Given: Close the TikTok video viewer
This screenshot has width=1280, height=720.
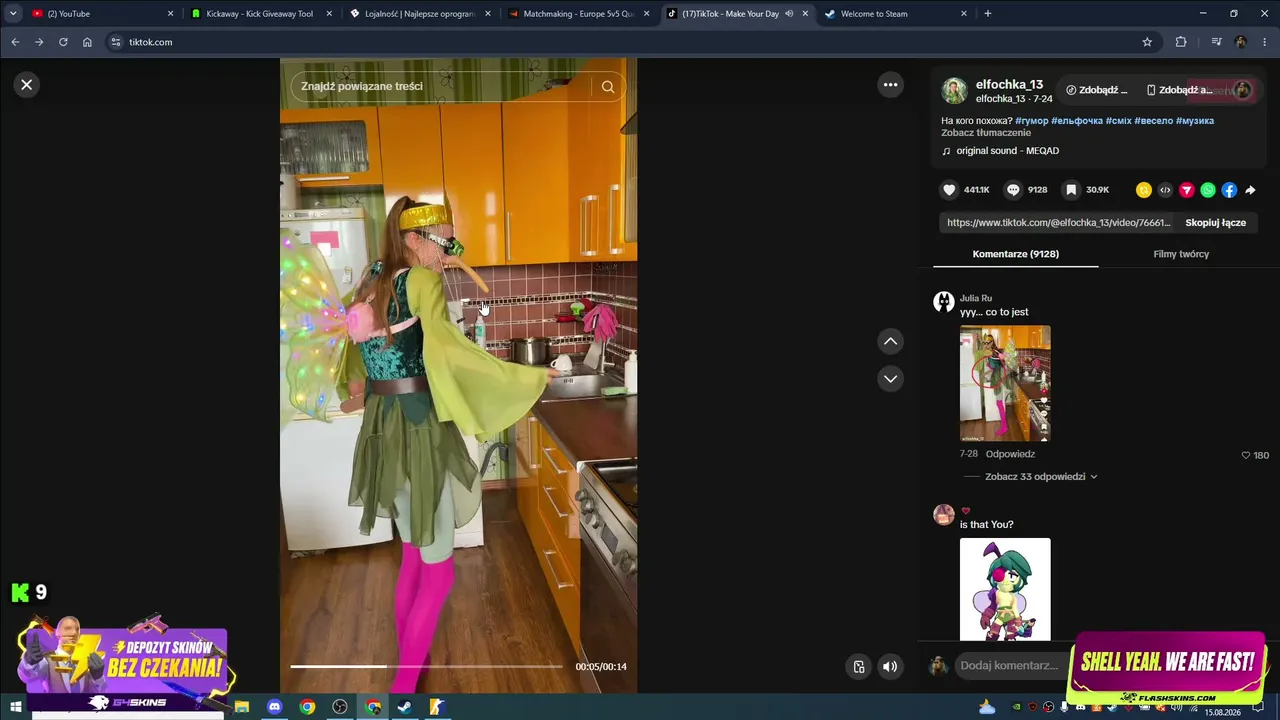Looking at the screenshot, I should pos(27,85).
